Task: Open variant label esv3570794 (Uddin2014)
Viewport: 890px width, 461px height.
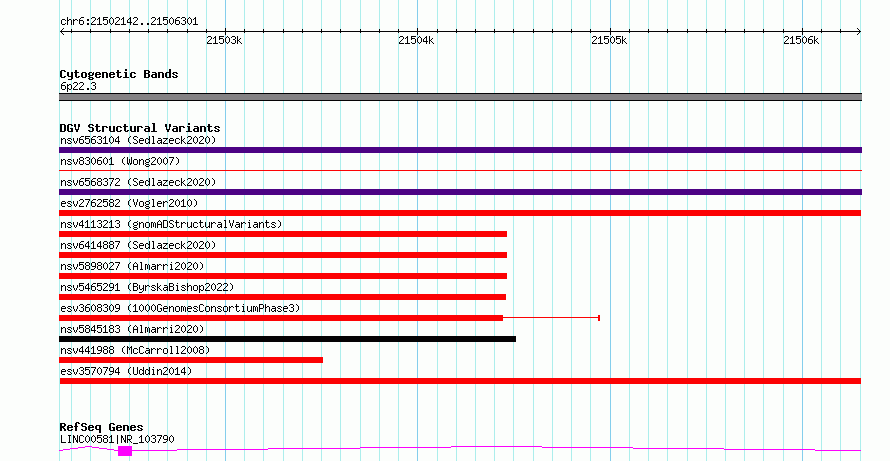Action: click(126, 371)
